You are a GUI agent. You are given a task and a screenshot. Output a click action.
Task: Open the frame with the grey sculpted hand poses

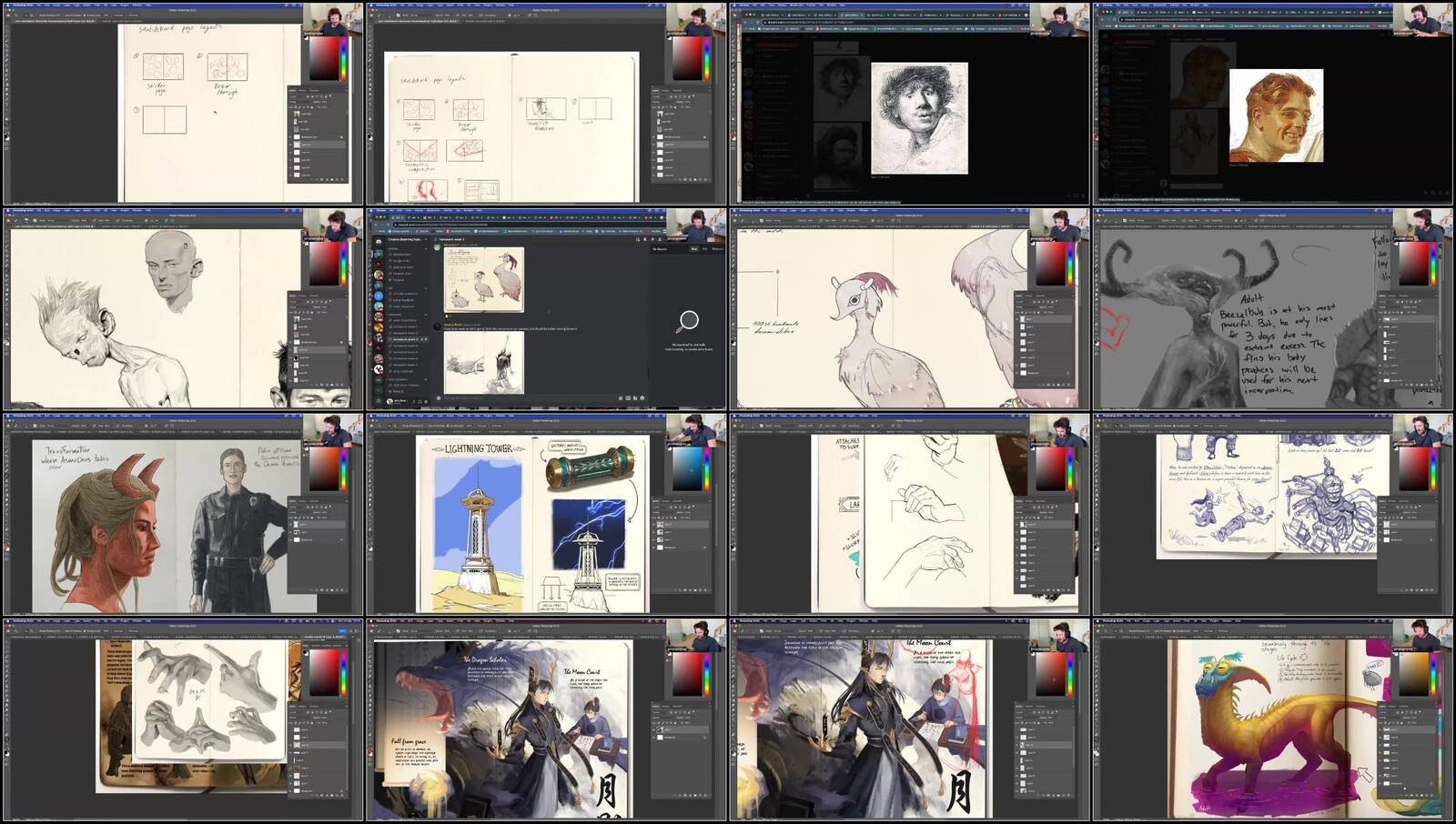coord(183,720)
